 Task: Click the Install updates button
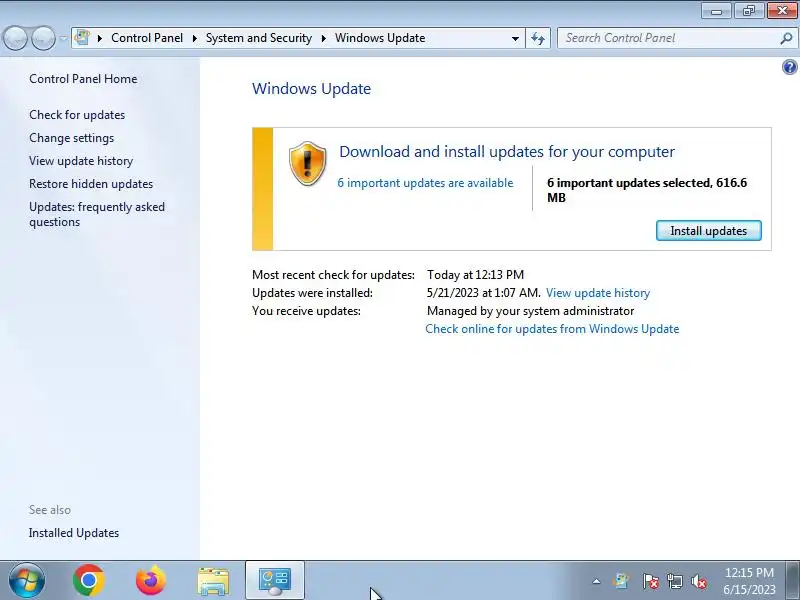[x=709, y=231]
